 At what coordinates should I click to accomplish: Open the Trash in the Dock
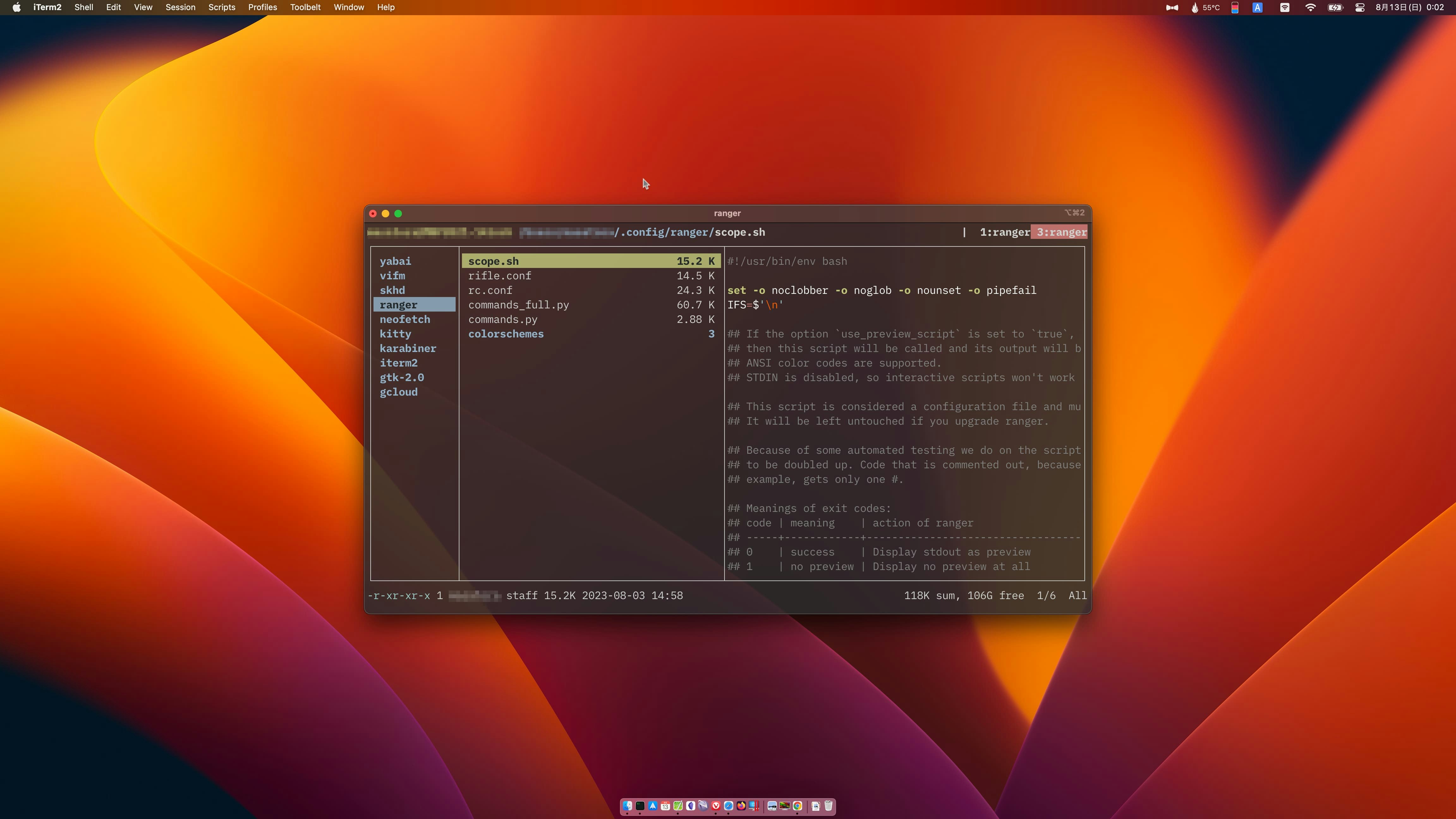[828, 806]
